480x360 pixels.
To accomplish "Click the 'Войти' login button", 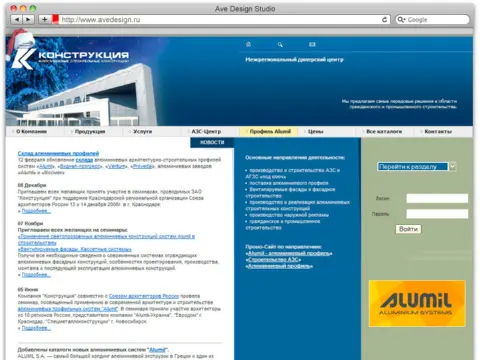I will coord(408,229).
